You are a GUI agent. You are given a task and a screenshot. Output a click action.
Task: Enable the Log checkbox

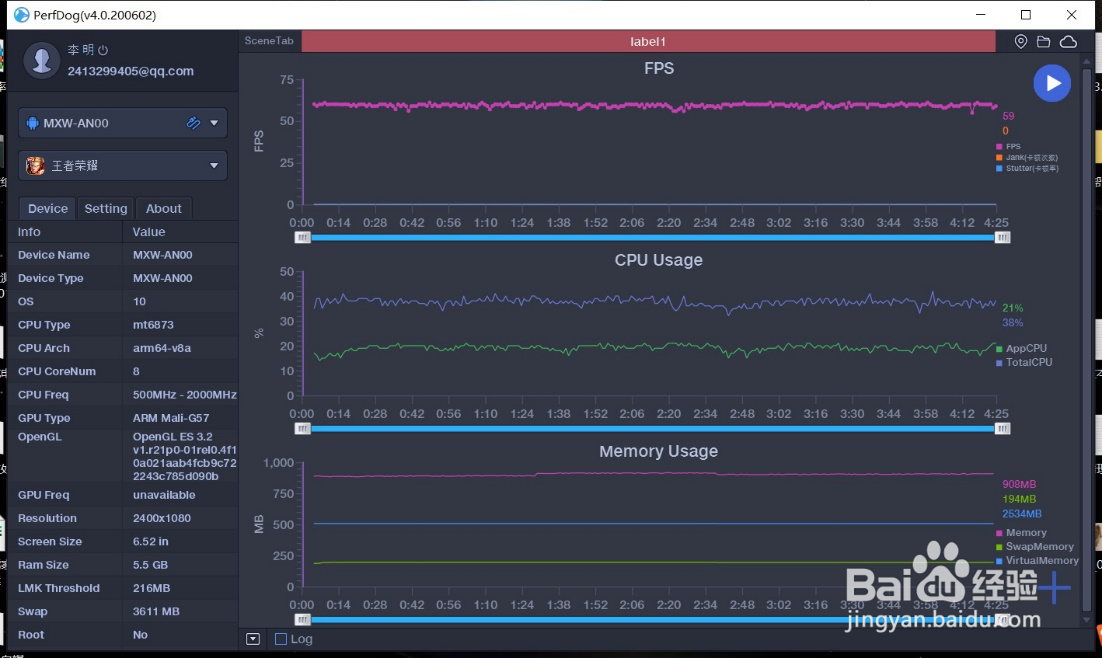[280, 639]
